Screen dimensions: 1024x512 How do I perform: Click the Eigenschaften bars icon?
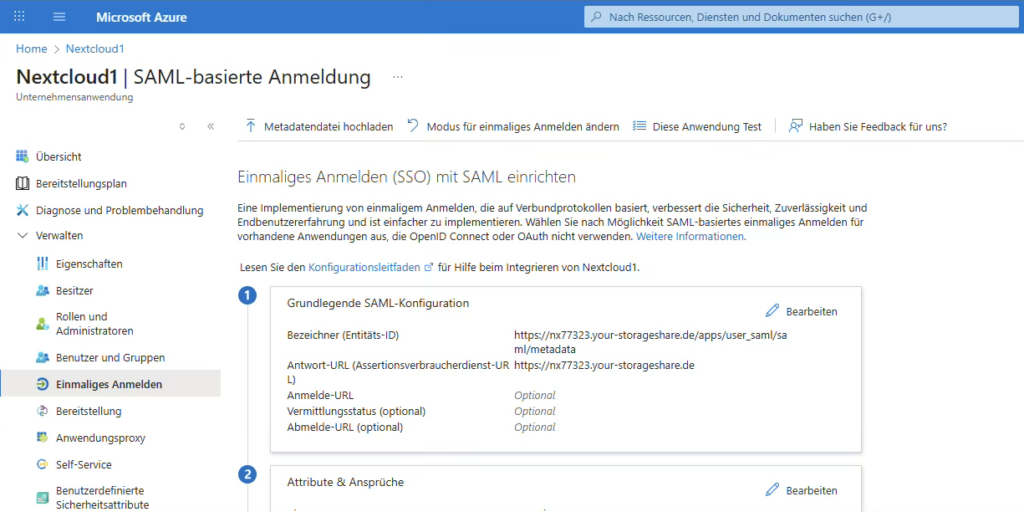pyautogui.click(x=42, y=264)
